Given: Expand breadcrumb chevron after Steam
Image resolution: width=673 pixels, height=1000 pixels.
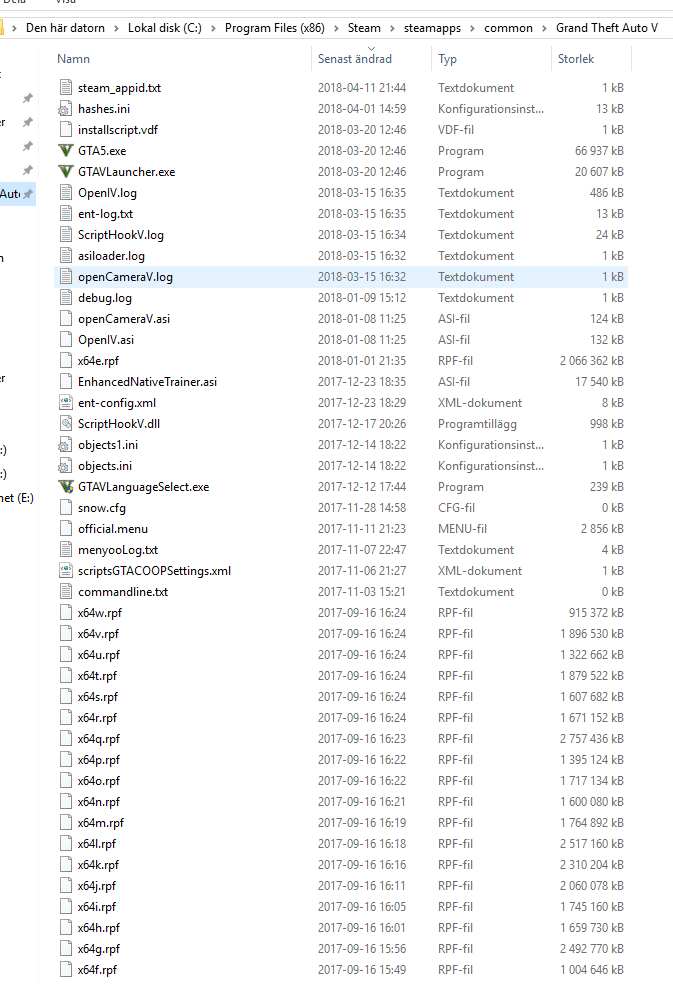Looking at the screenshot, I should click(392, 28).
